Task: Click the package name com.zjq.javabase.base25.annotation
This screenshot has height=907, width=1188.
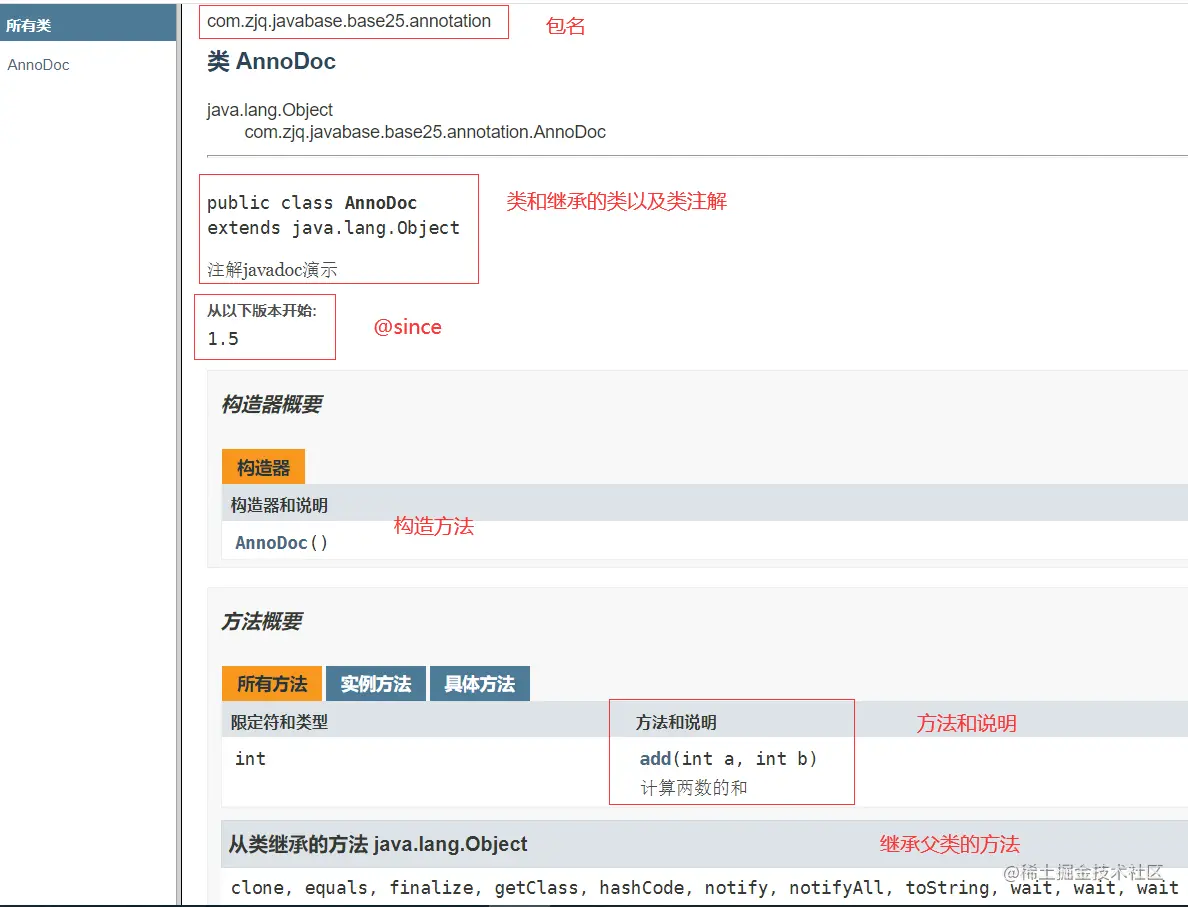Action: [x=349, y=21]
